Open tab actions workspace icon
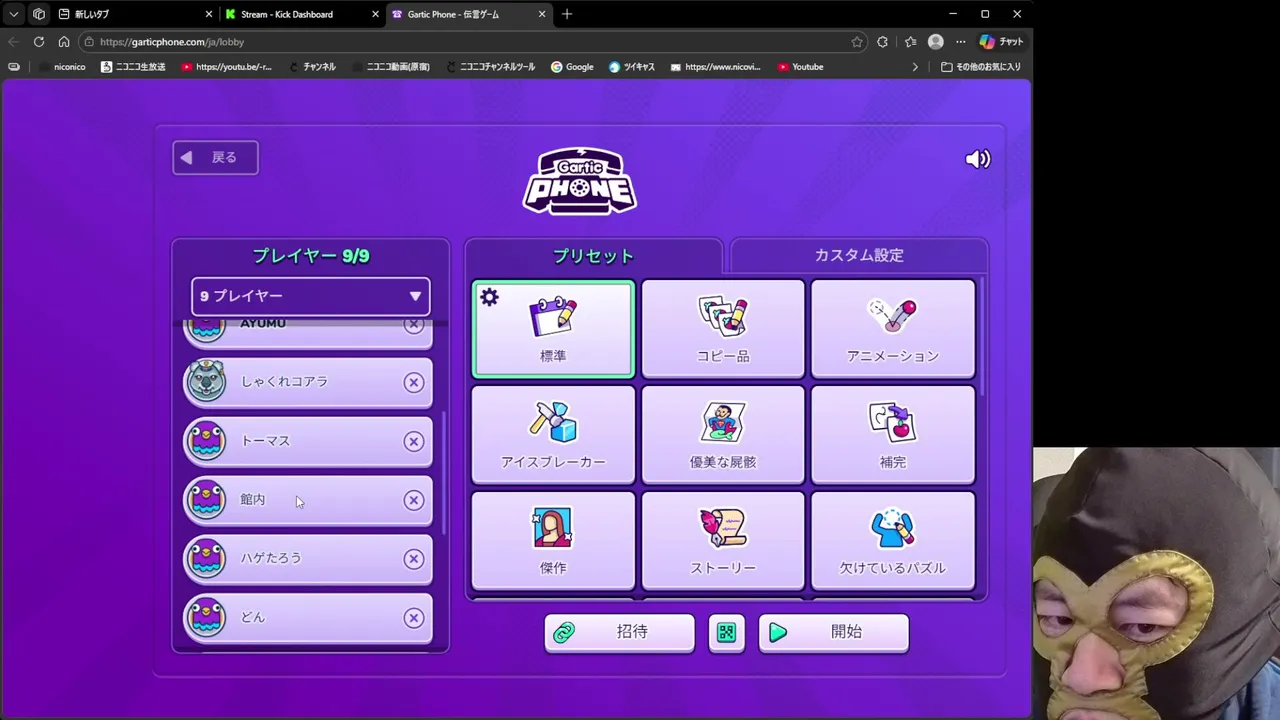The image size is (1280, 720). (39, 14)
